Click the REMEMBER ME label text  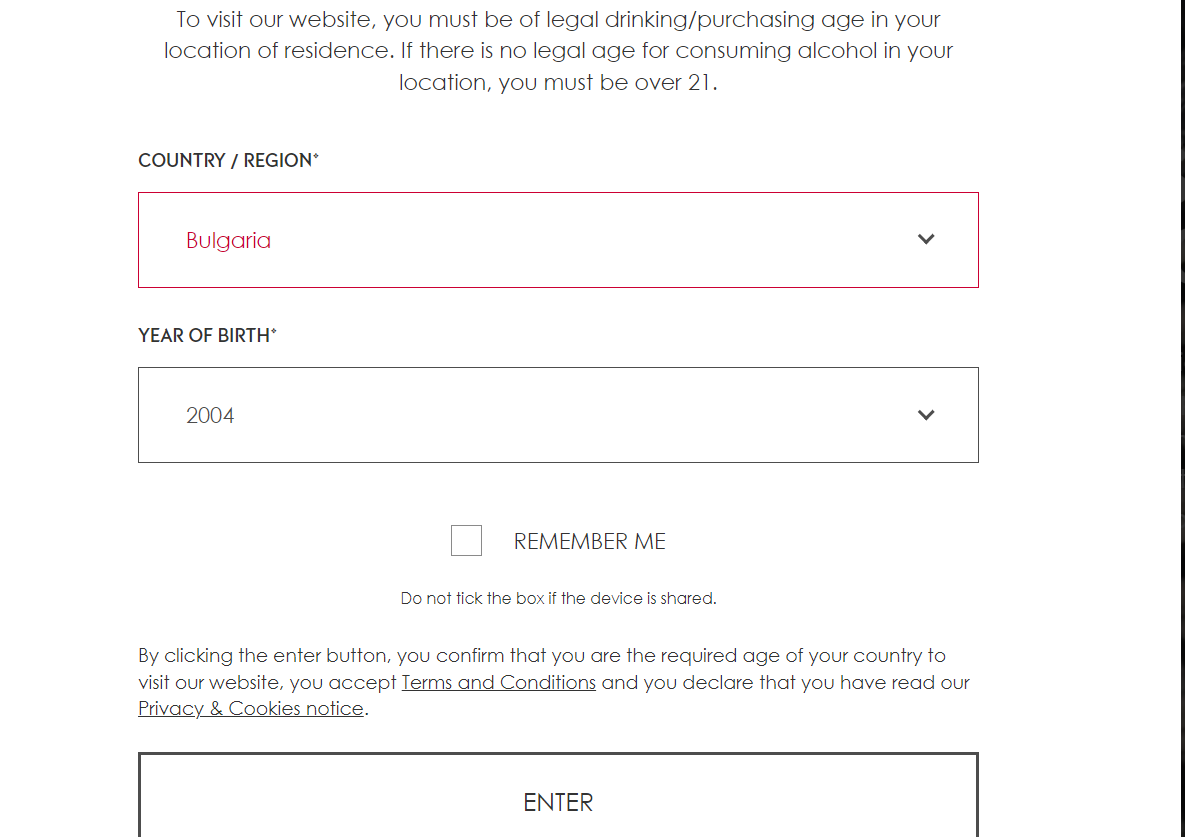589,542
